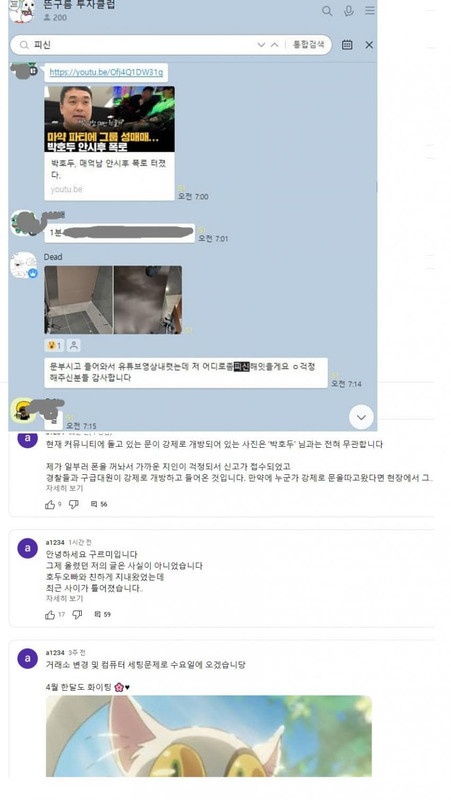Image resolution: width=451 pixels, height=800 pixels.
Task: Expand 자세히 보기 on the 구르미입니다 post
Action: pos(65,598)
